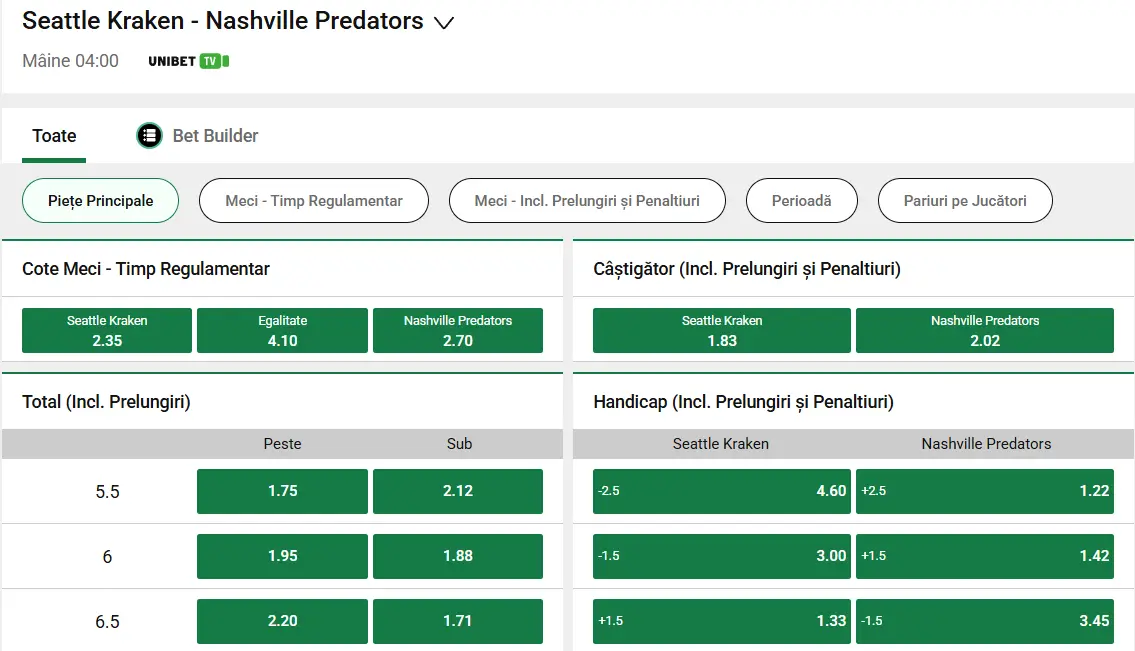Select Nashville Predators +1.5 handicap at 1.42
This screenshot has width=1135, height=651.
coord(985,556)
